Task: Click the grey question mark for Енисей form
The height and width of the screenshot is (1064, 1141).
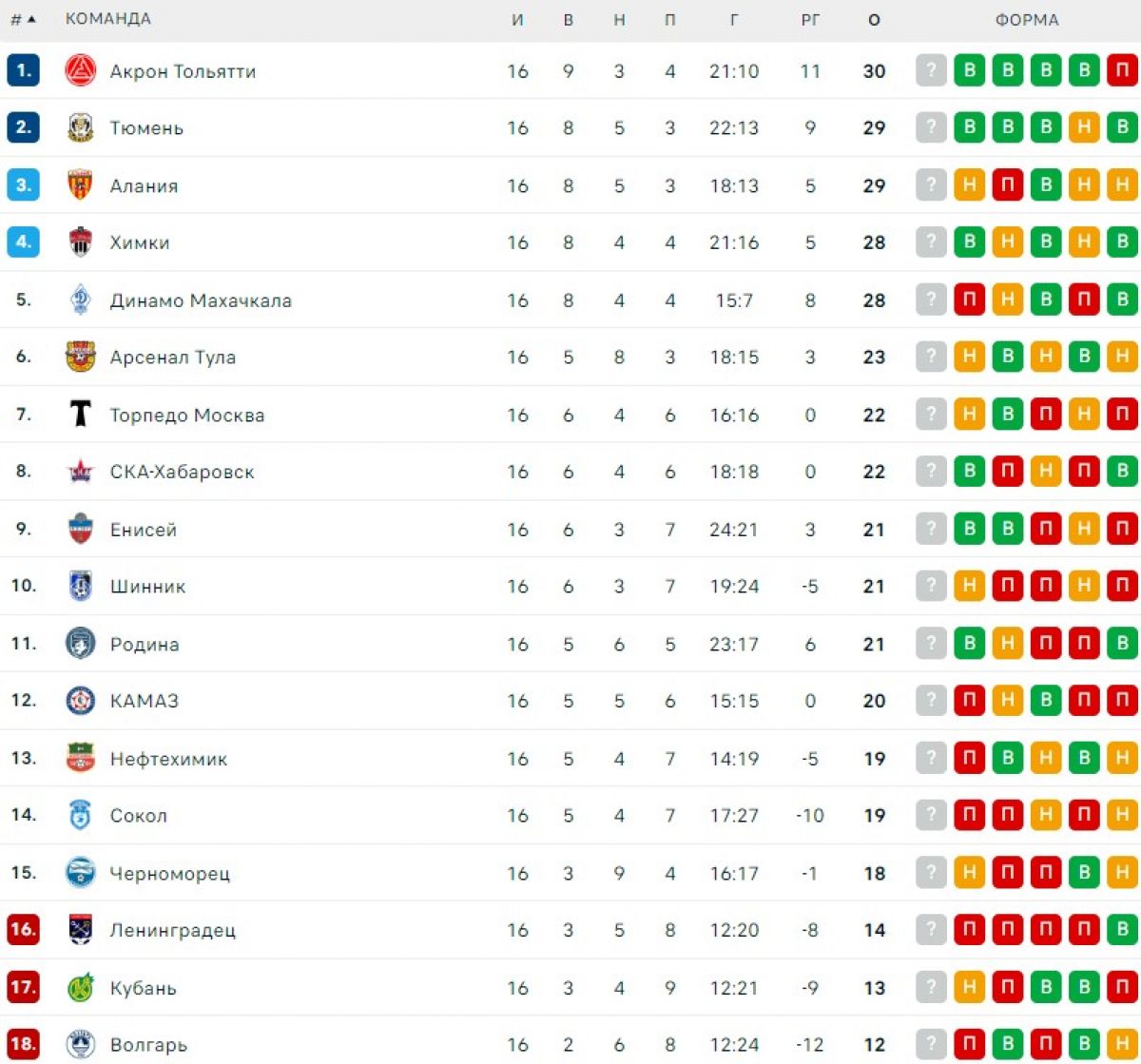Action: 932,530
